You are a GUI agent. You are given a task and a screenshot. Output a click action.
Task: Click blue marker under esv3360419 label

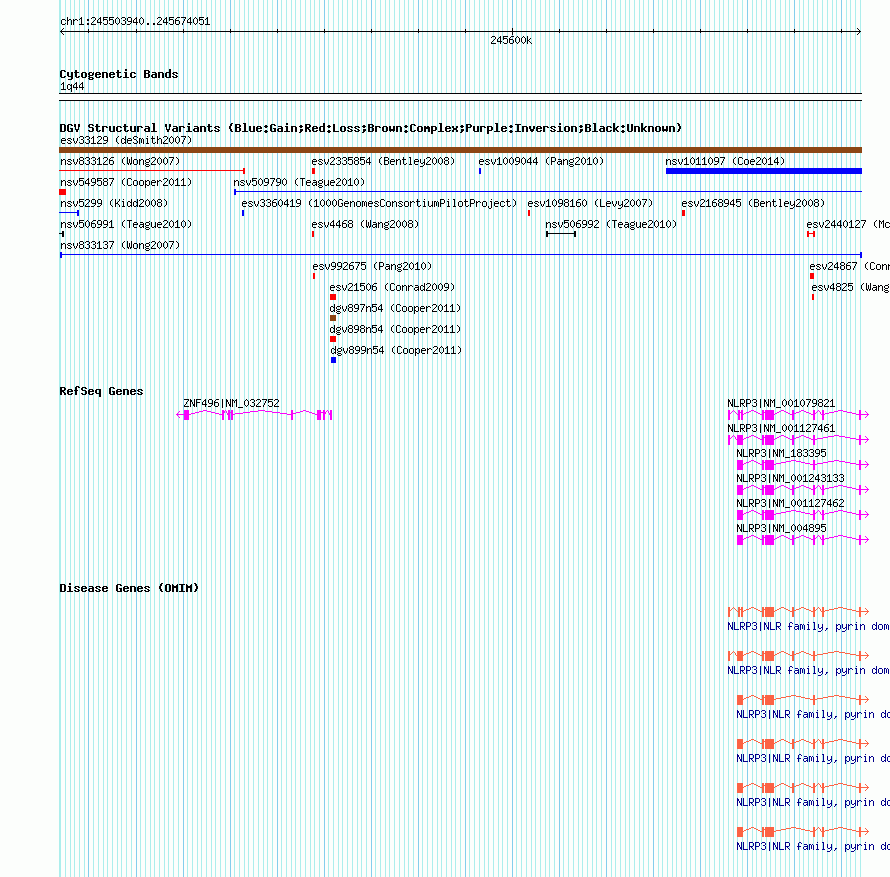(243, 213)
